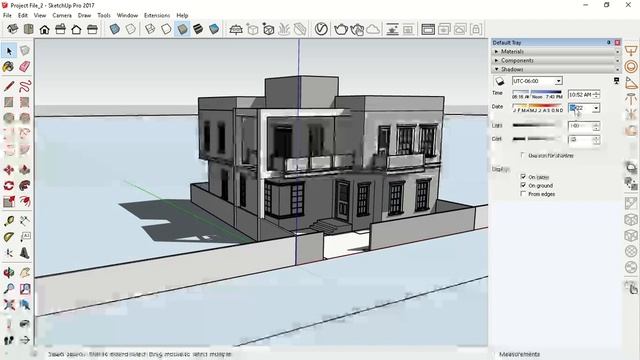Pin the Default Tray auto-hide button

click(x=609, y=42)
